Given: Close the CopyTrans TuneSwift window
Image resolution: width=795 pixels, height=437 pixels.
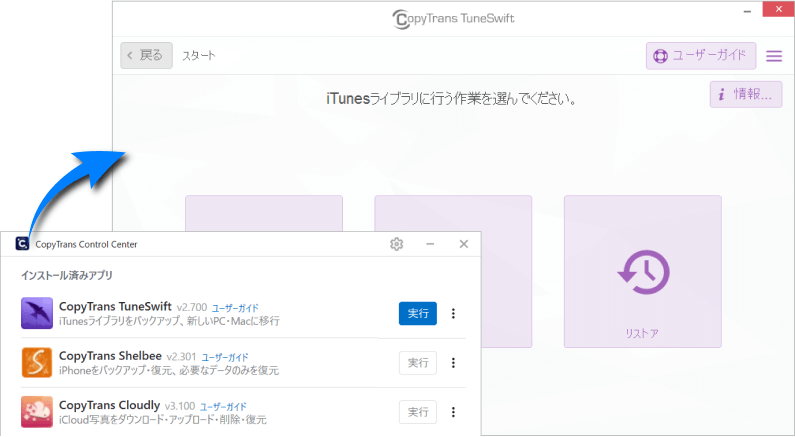Looking at the screenshot, I should coord(778,9).
